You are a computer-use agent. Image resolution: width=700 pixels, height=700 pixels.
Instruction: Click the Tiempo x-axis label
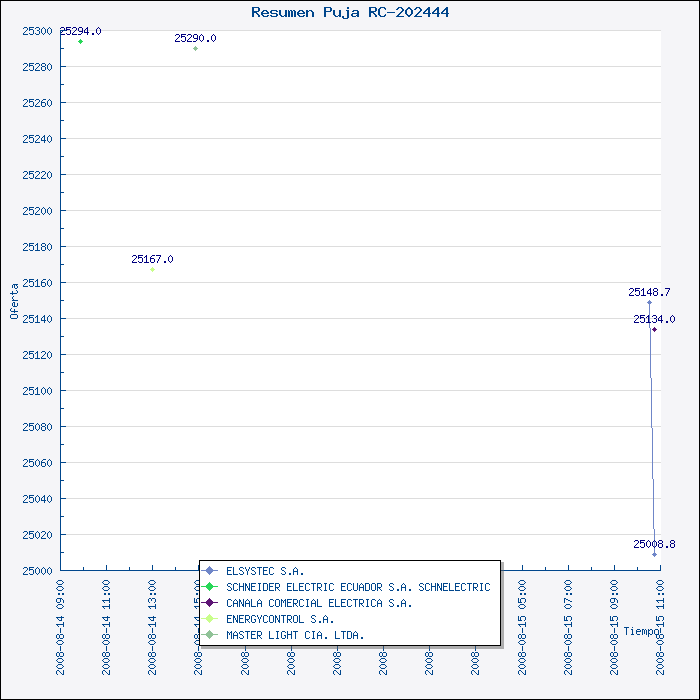tap(642, 631)
